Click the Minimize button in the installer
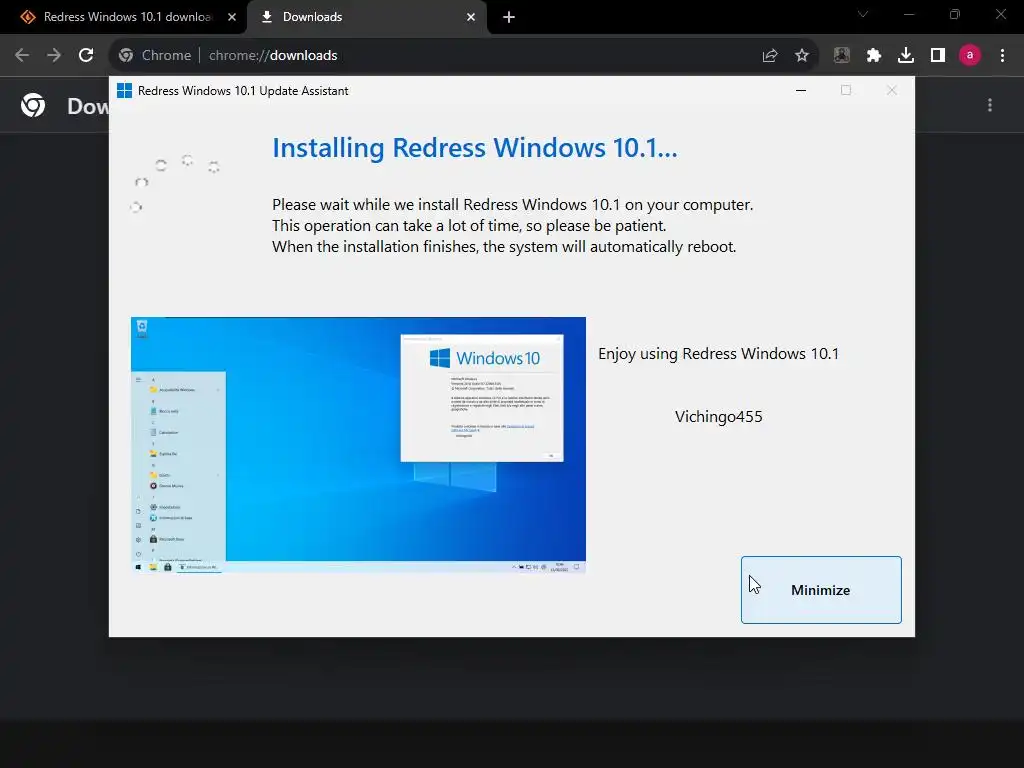1024x768 pixels. [821, 590]
